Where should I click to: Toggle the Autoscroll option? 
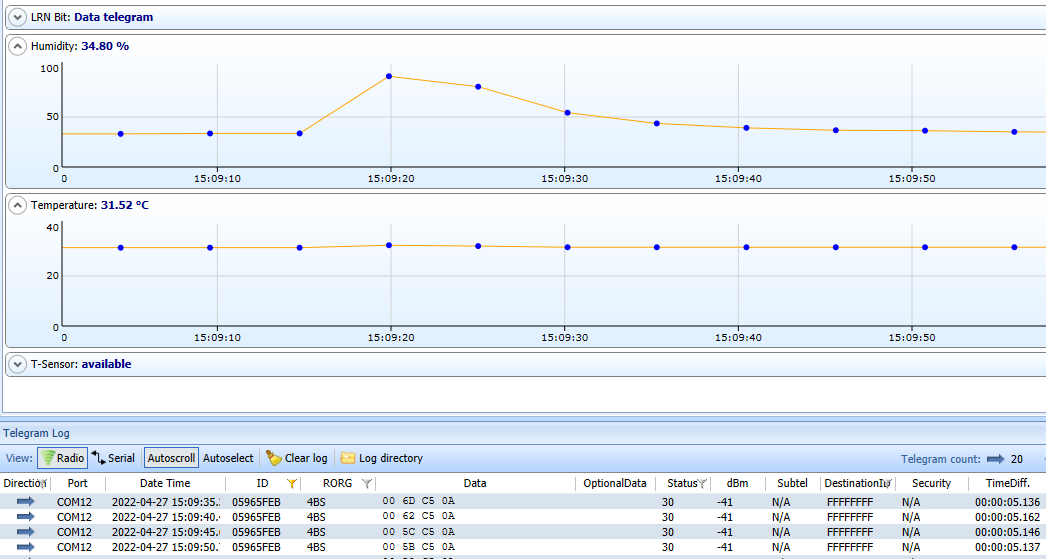coord(171,458)
